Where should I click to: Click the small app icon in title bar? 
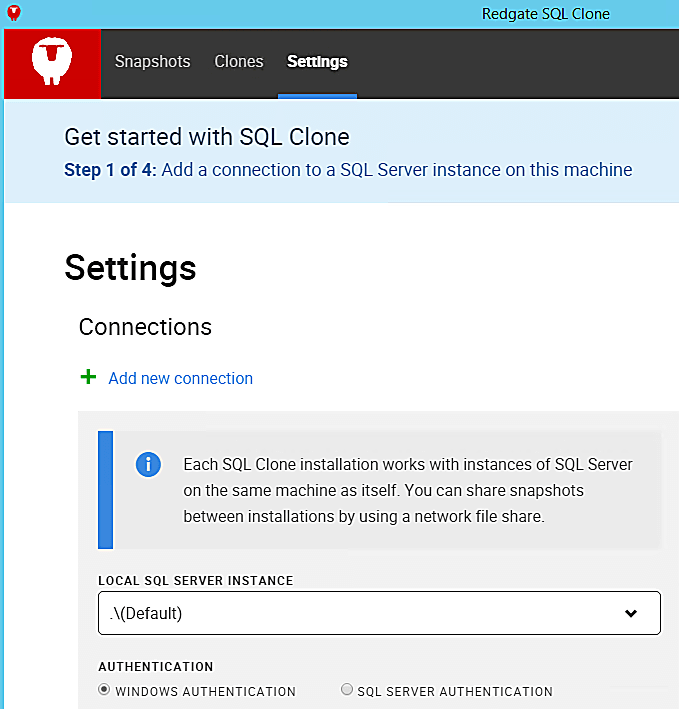click(14, 14)
